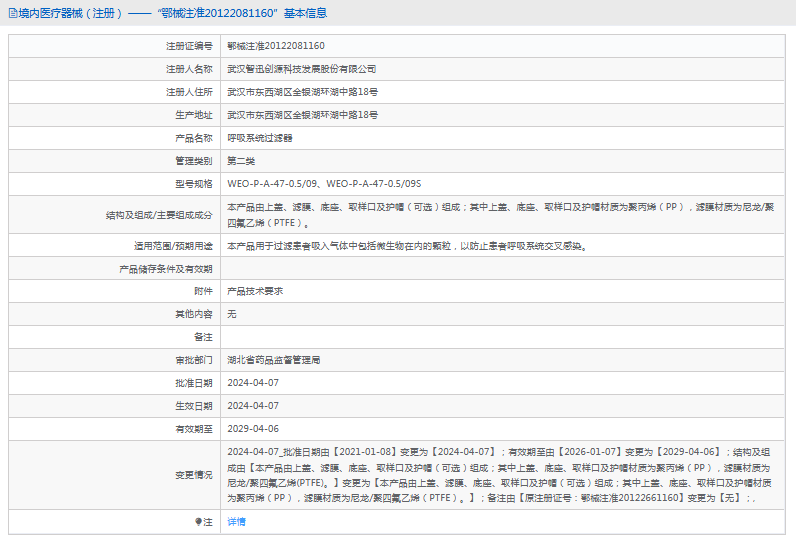Click 有效期至 value 2029-04-06
This screenshot has width=796, height=543.
pos(253,429)
